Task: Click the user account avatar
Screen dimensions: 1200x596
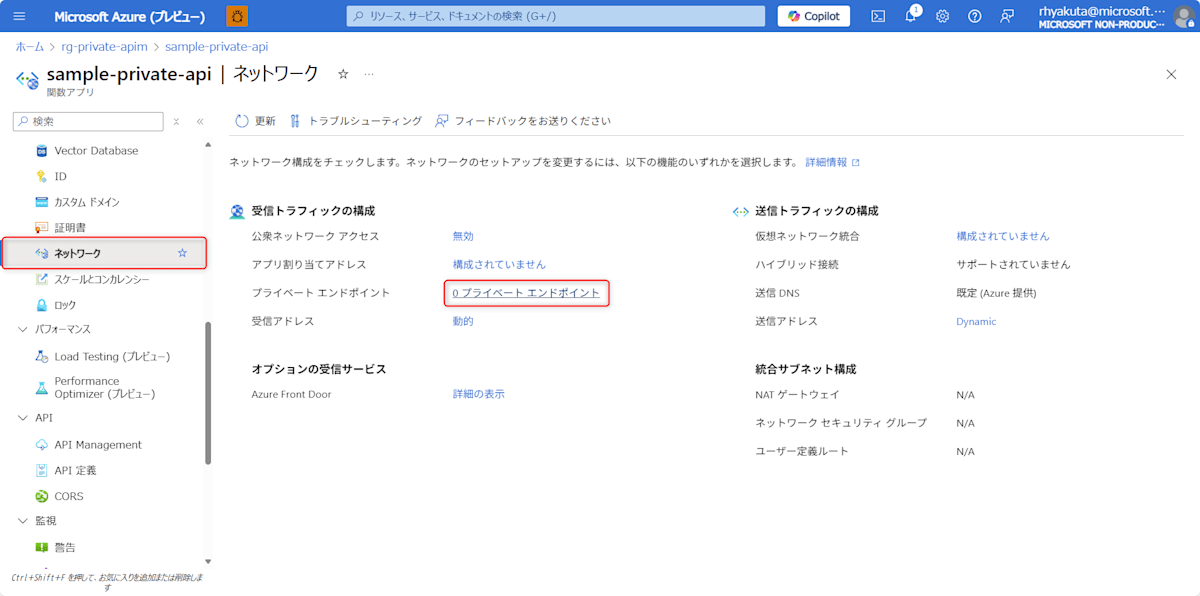Action: (1182, 16)
